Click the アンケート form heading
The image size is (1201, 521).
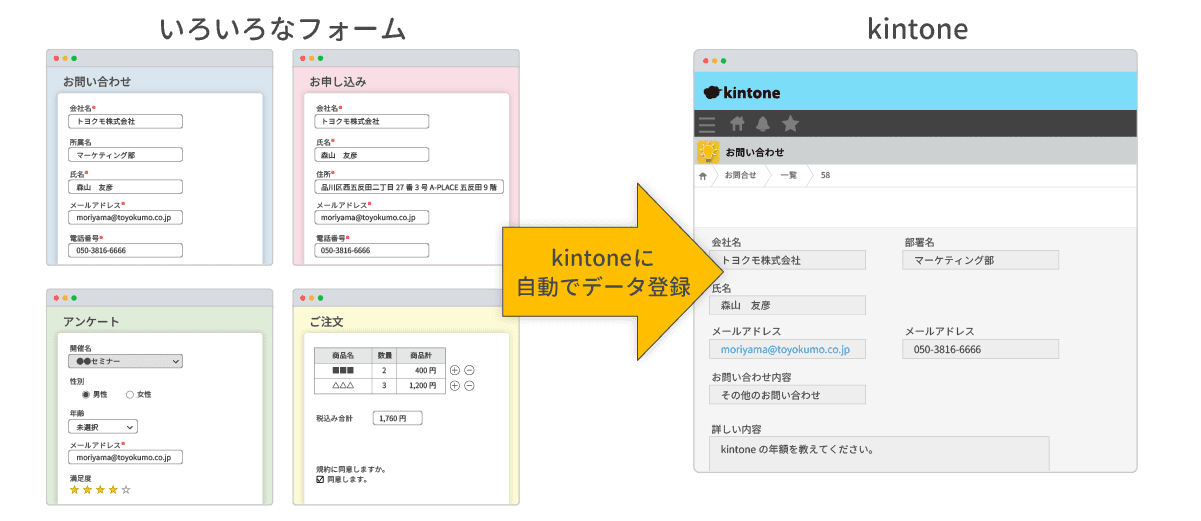[x=91, y=322]
